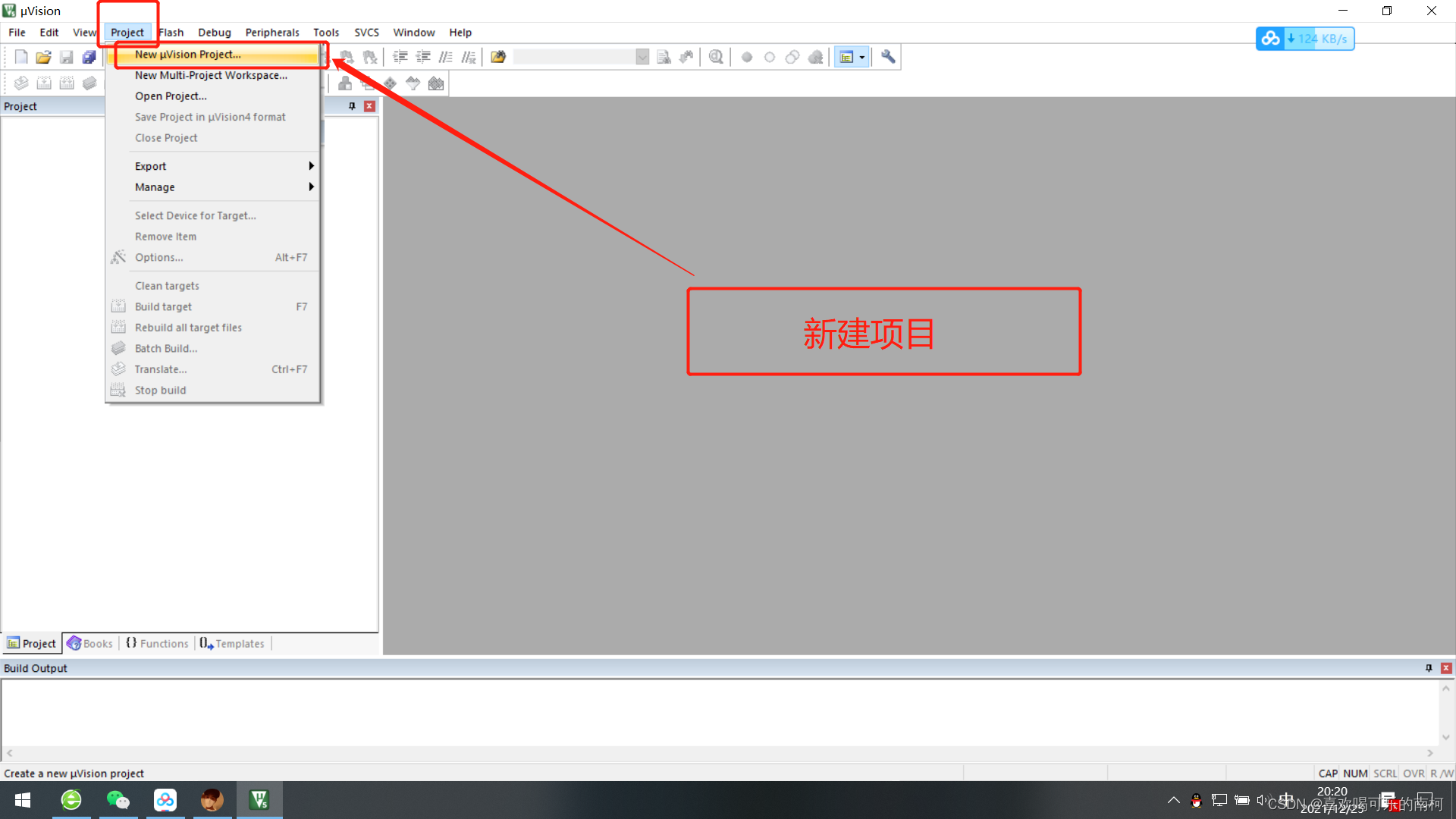Select New µVision Project menu item
Viewport: 1456px width, 819px height.
[187, 54]
